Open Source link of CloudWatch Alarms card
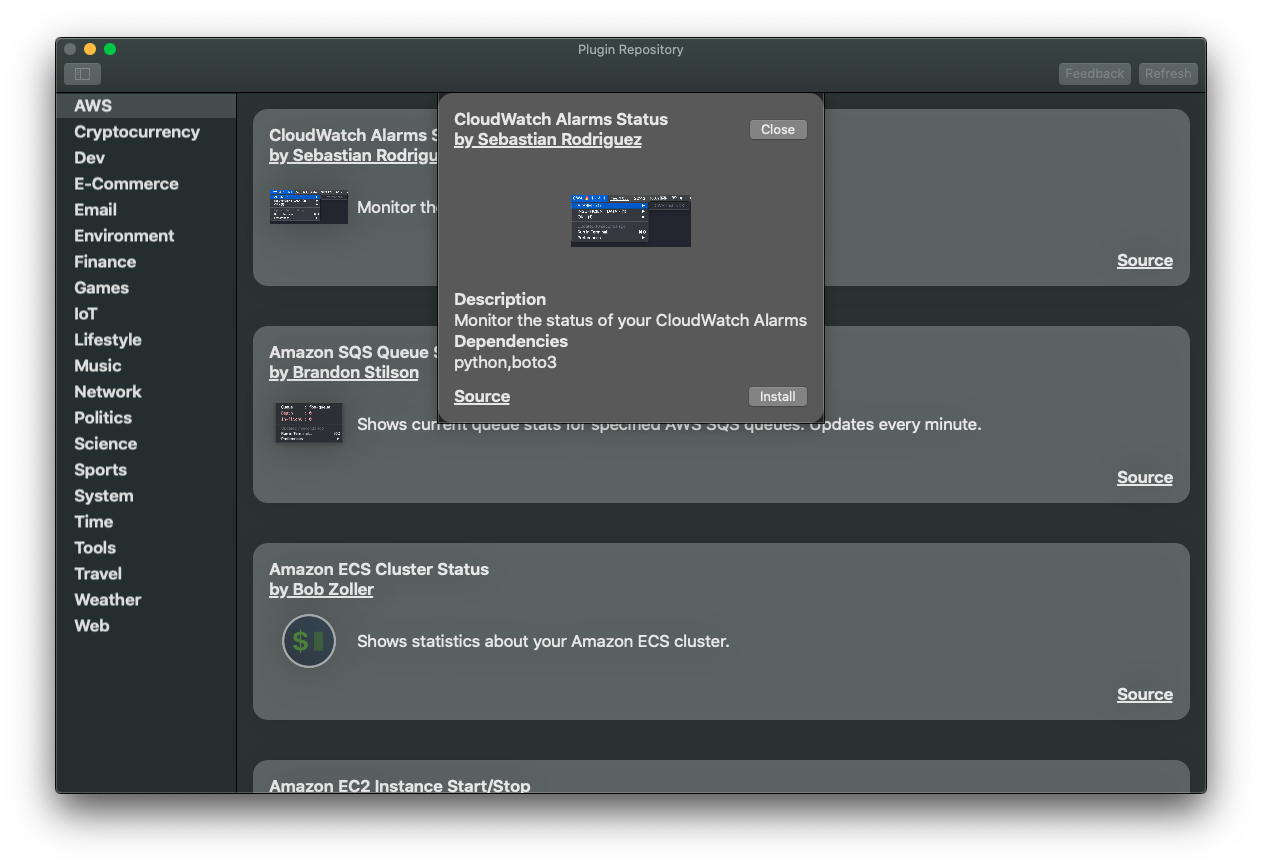This screenshot has width=1262, height=867. [1145, 260]
